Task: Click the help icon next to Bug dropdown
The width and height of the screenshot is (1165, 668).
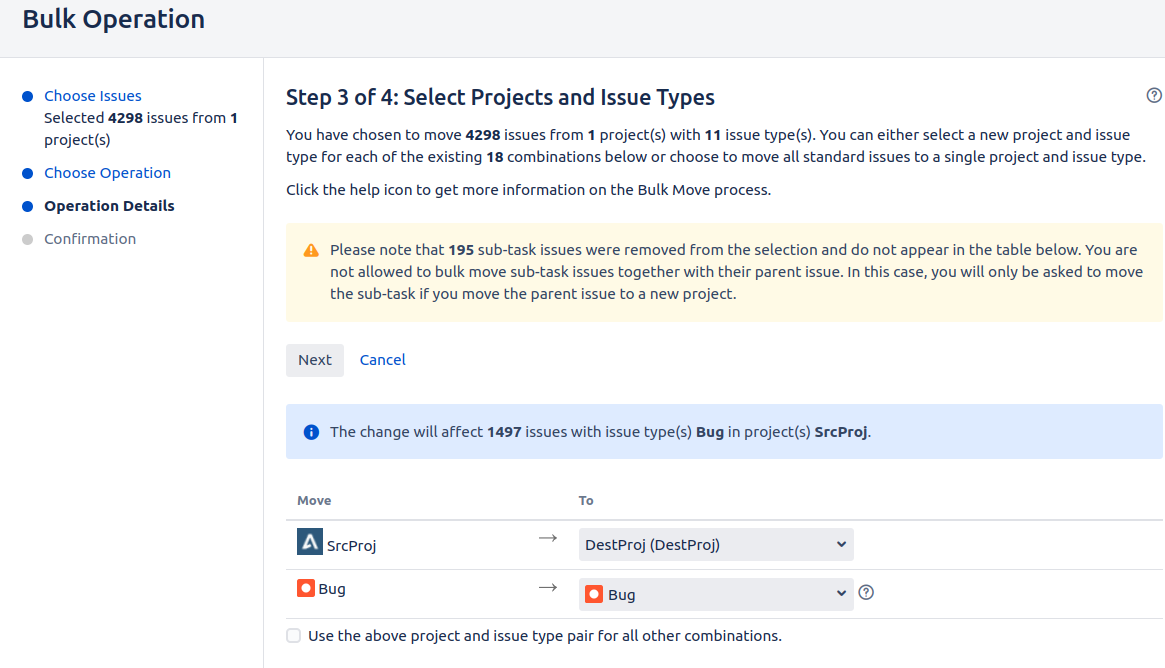Action: point(867,593)
